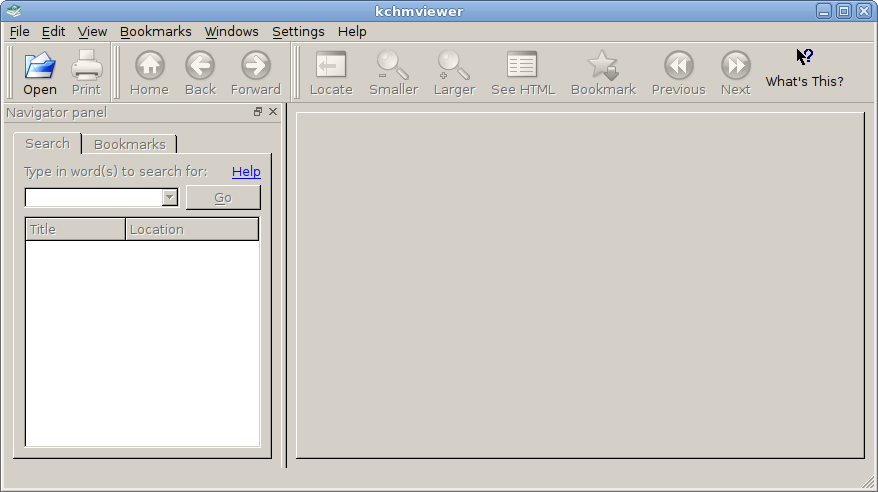Viewport: 878px width, 492px height.
Task: Locate current page in contents tree
Action: [331, 73]
